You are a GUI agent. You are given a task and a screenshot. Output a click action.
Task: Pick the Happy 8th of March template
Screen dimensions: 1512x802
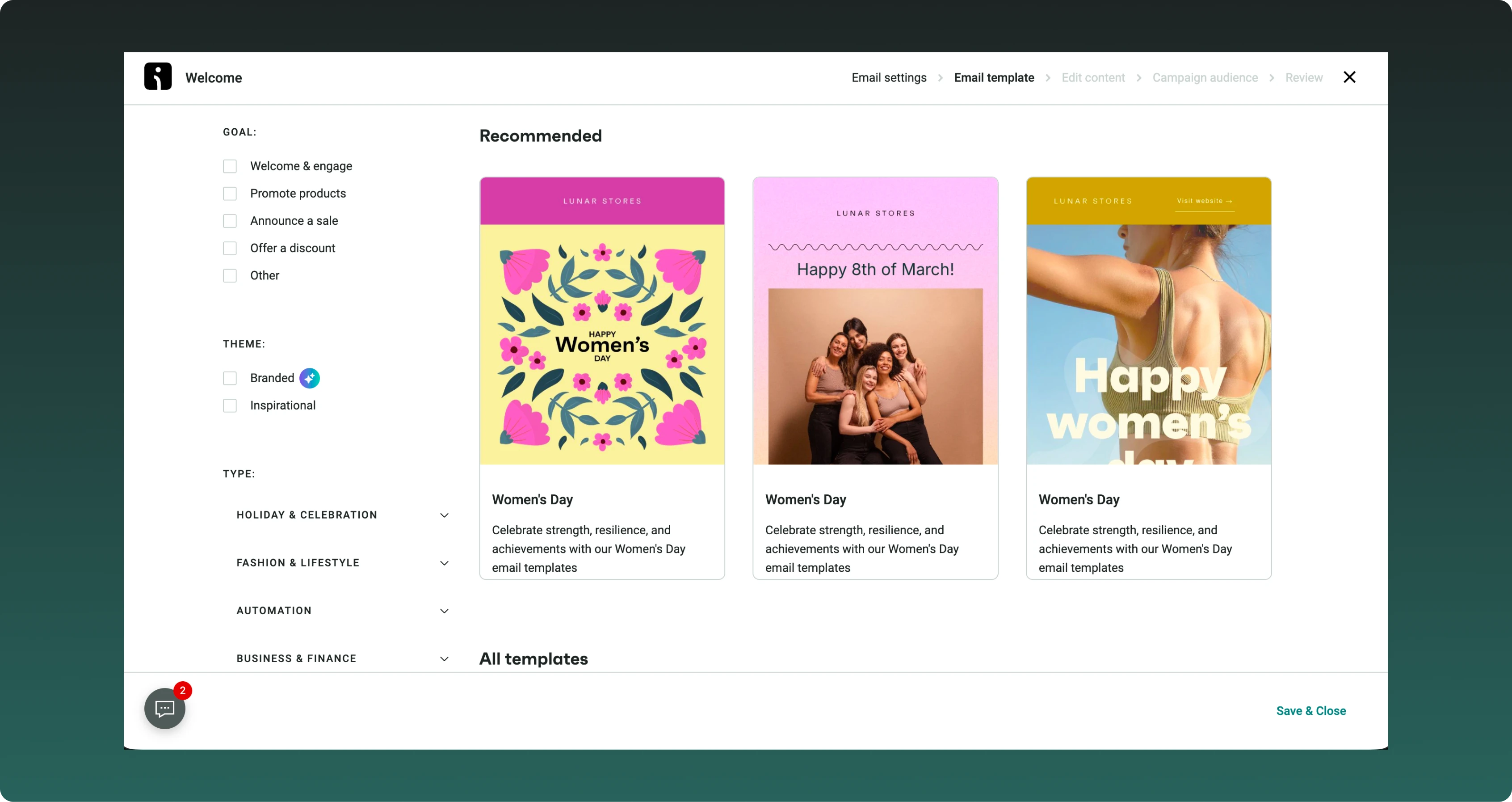[875, 345]
